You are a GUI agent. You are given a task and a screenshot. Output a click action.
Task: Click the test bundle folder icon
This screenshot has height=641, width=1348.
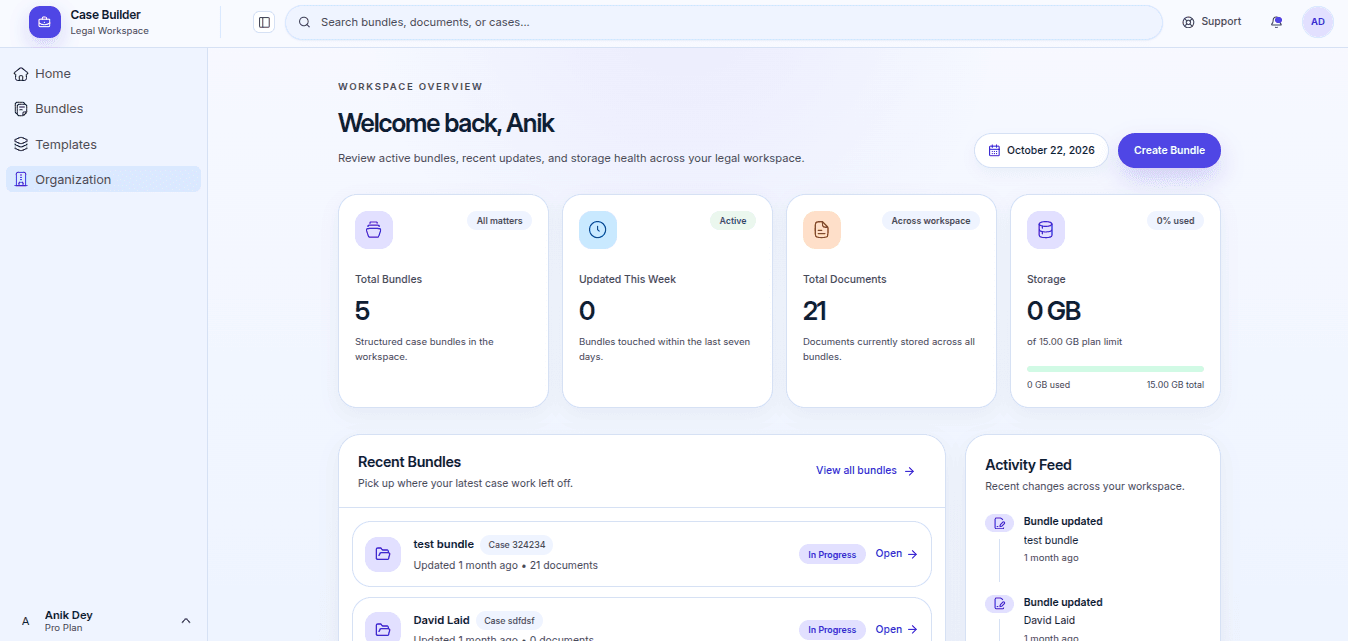coord(383,553)
